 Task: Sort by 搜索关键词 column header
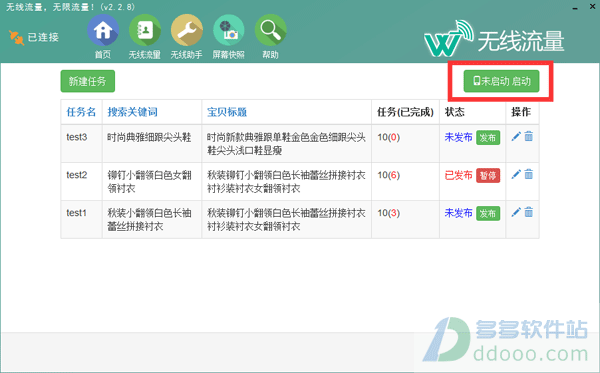(132, 112)
